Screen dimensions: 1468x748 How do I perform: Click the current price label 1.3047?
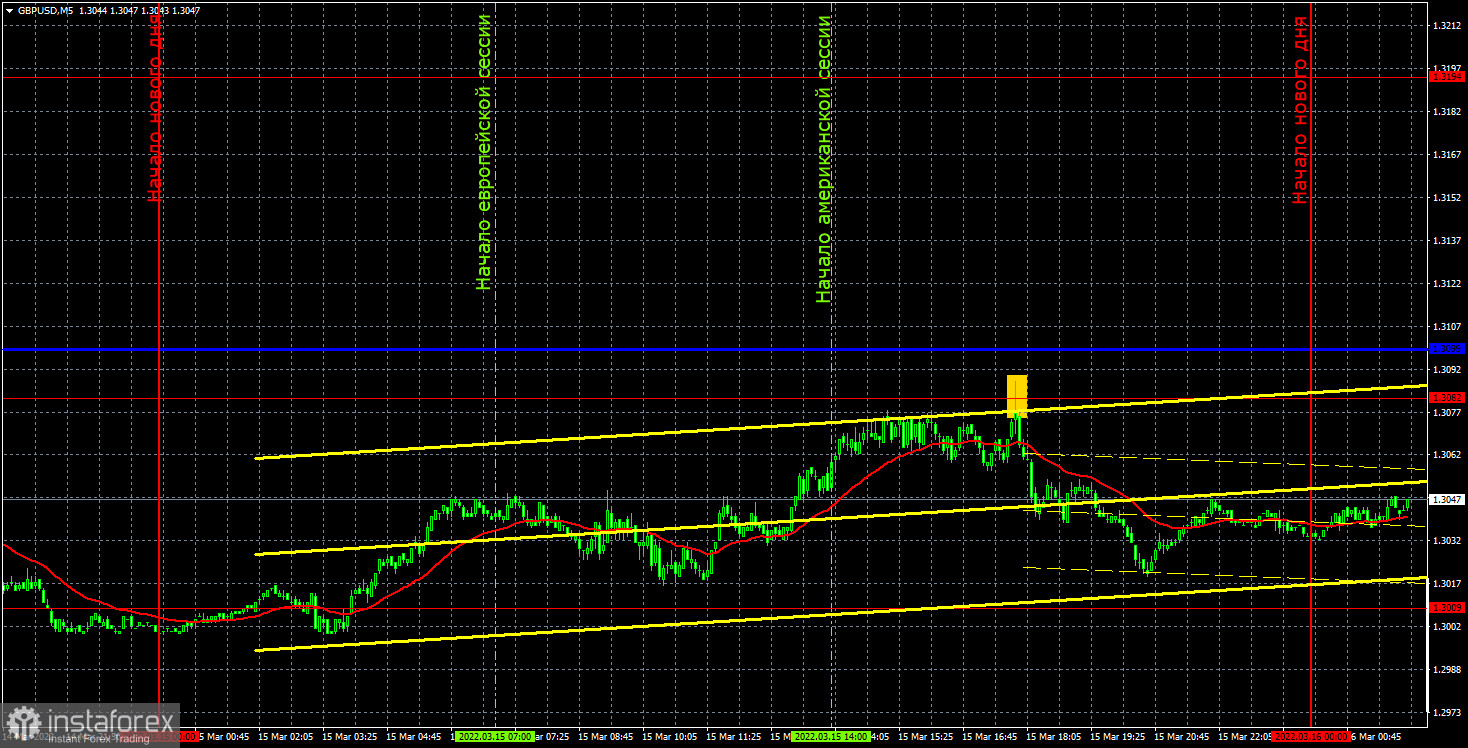pos(1447,498)
